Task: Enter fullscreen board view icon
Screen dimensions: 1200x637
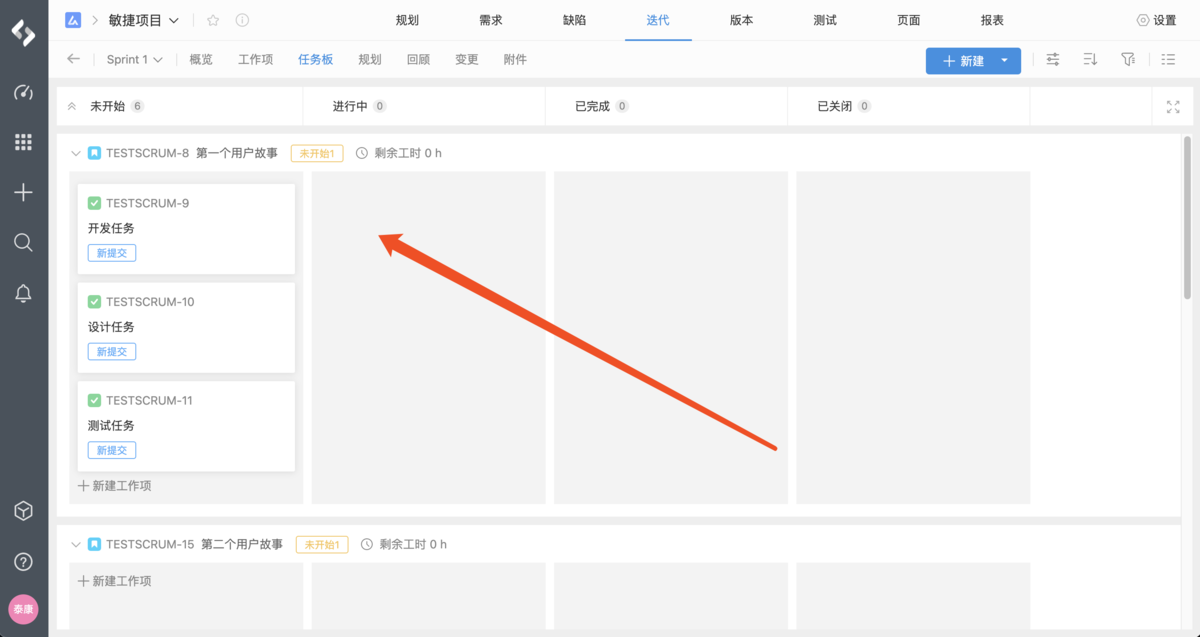Action: [1173, 107]
